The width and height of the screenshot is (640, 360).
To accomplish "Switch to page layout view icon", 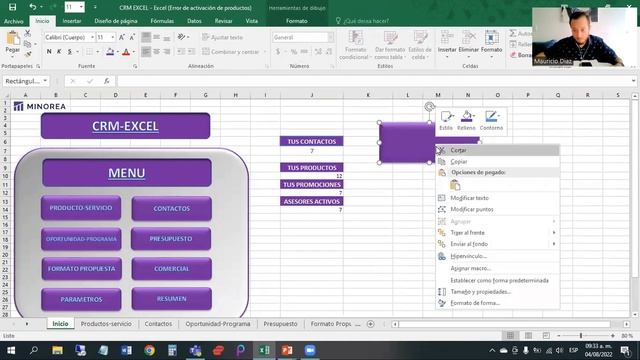I will pyautogui.click(x=528, y=336).
